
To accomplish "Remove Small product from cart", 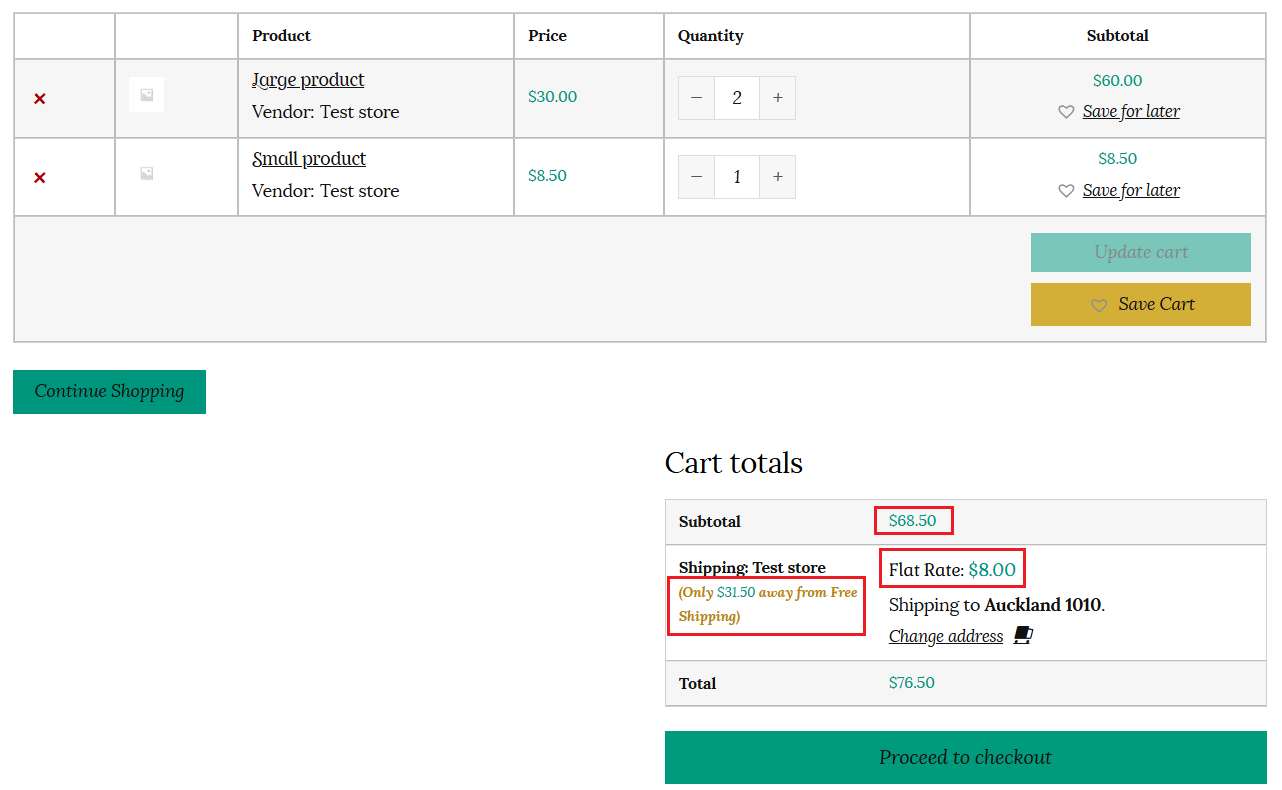I will 40,178.
